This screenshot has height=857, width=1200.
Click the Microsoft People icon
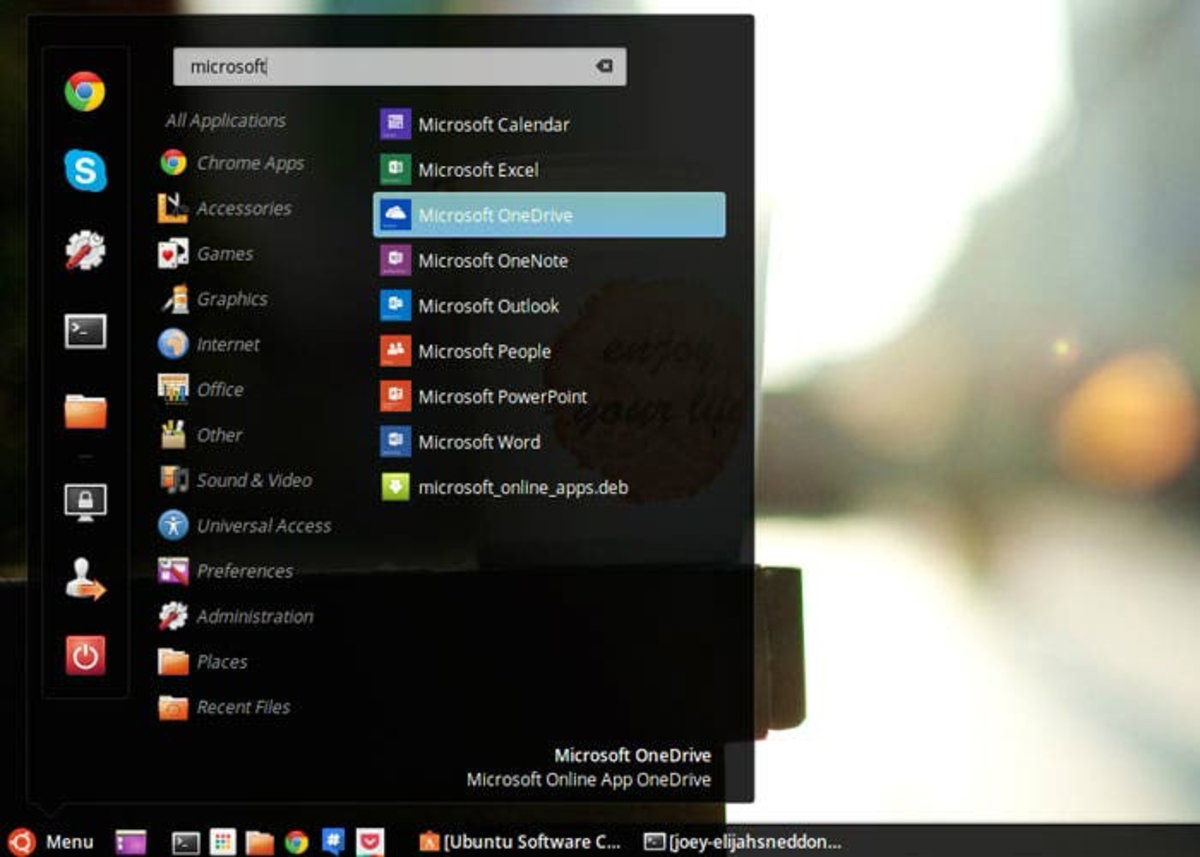pyautogui.click(x=396, y=351)
